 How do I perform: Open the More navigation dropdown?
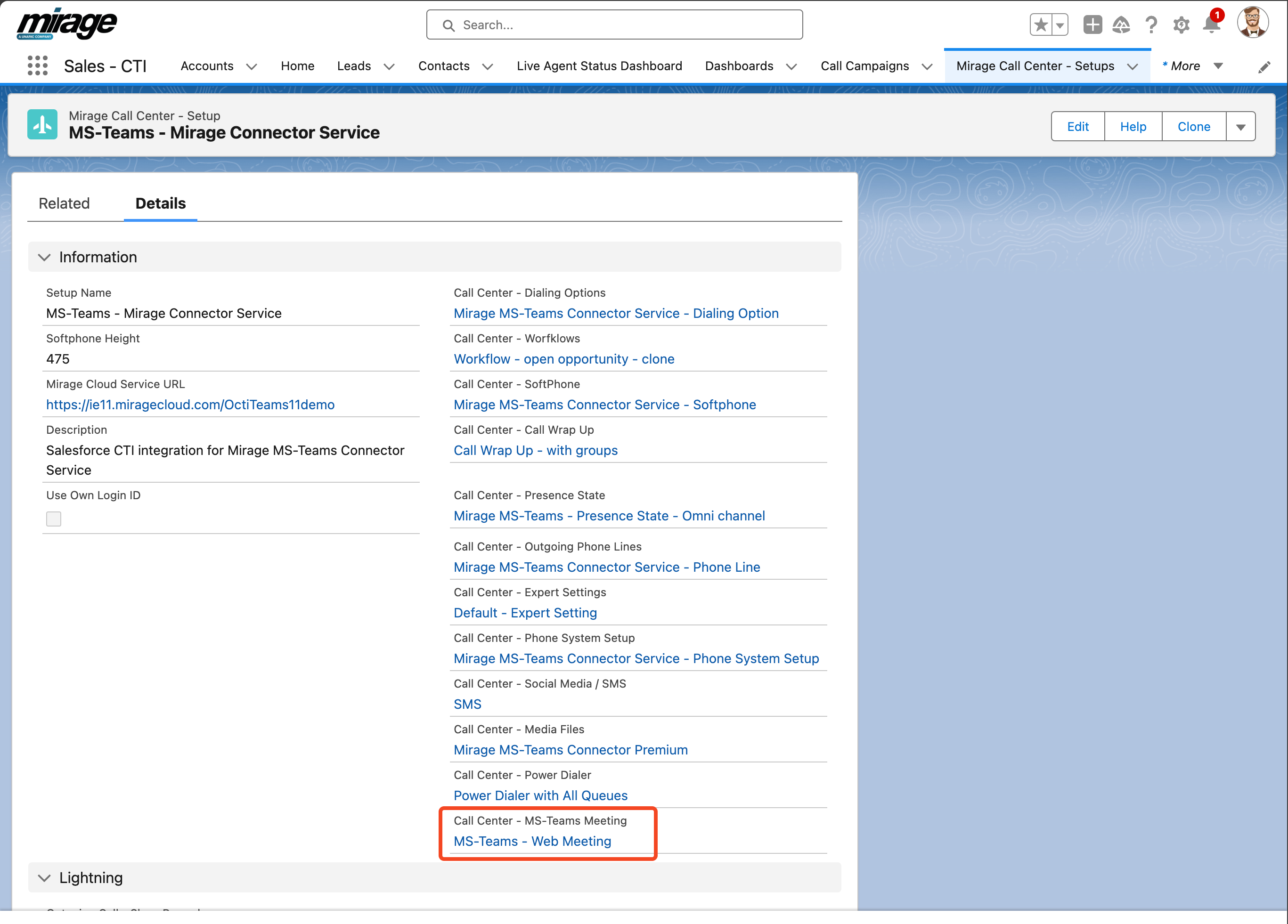1193,66
